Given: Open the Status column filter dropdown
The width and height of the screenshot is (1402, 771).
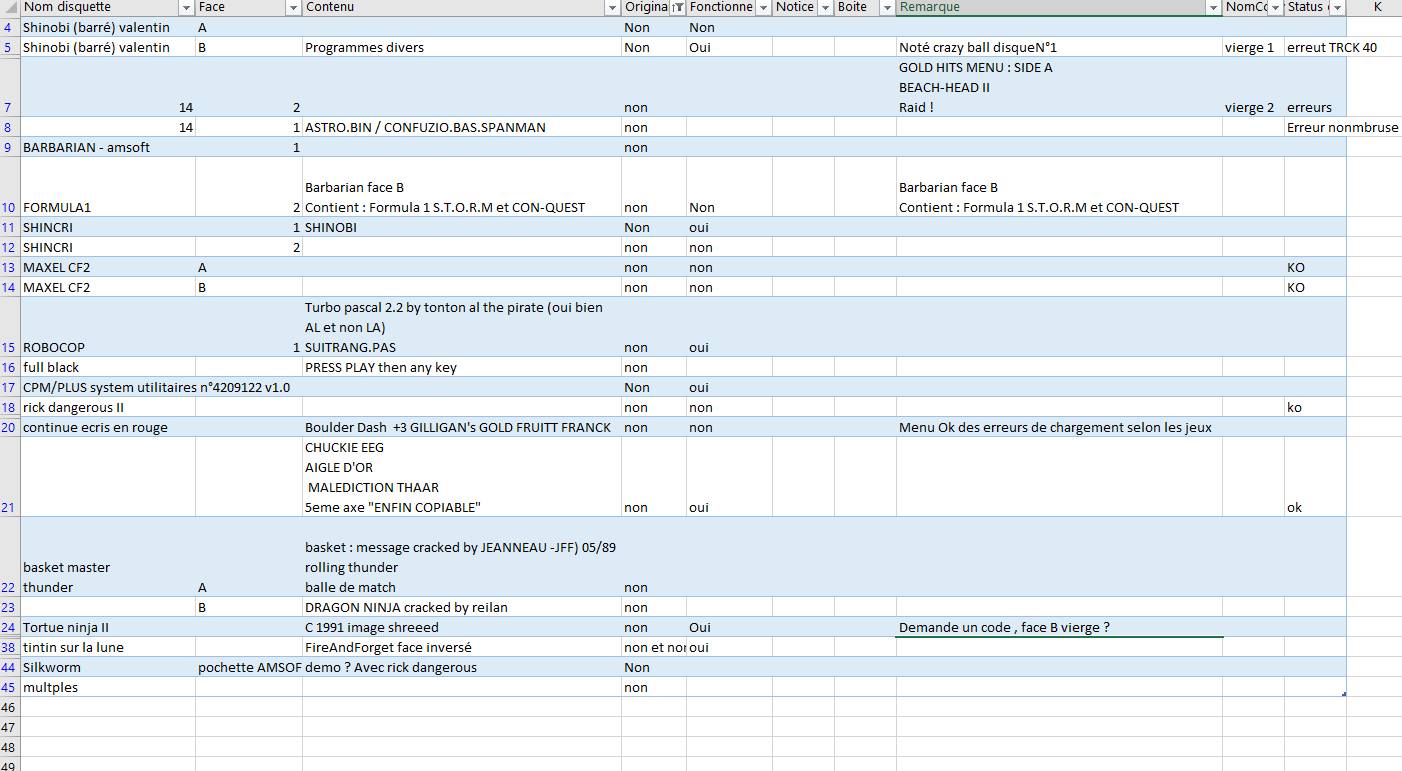Looking at the screenshot, I should (x=1337, y=8).
